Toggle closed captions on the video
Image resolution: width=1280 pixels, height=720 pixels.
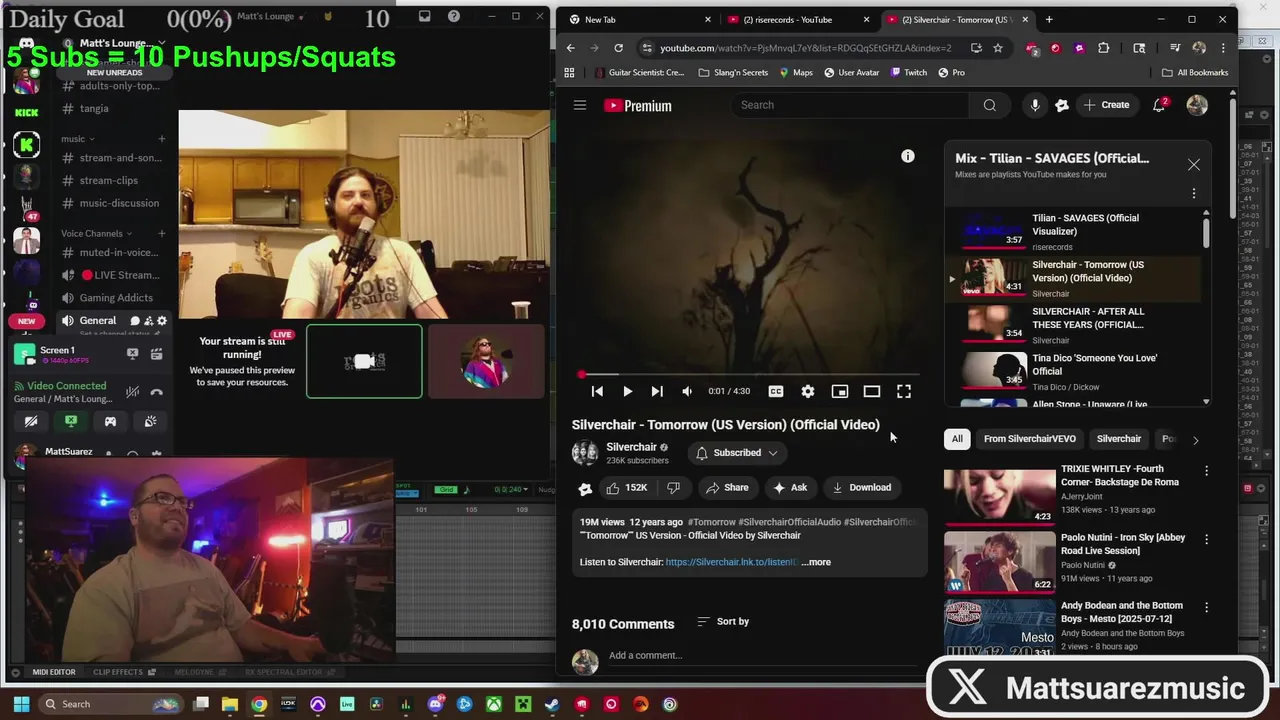[776, 392]
